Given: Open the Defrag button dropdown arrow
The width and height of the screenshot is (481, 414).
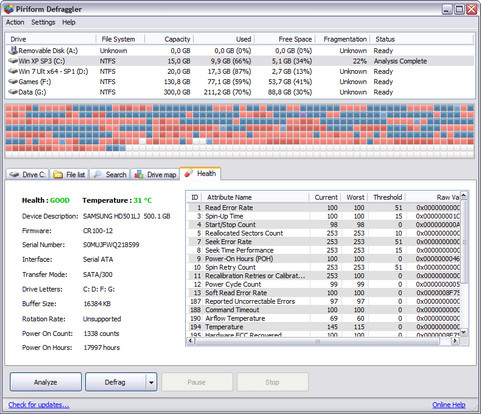Looking at the screenshot, I should pyautogui.click(x=151, y=382).
